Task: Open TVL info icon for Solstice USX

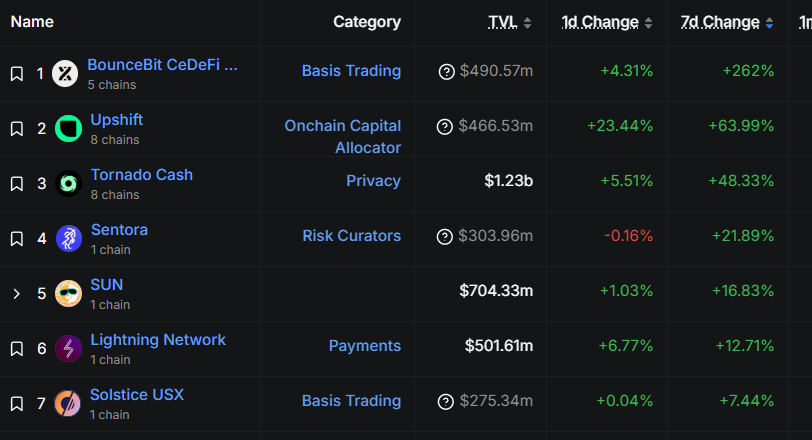Action: pyautogui.click(x=446, y=401)
